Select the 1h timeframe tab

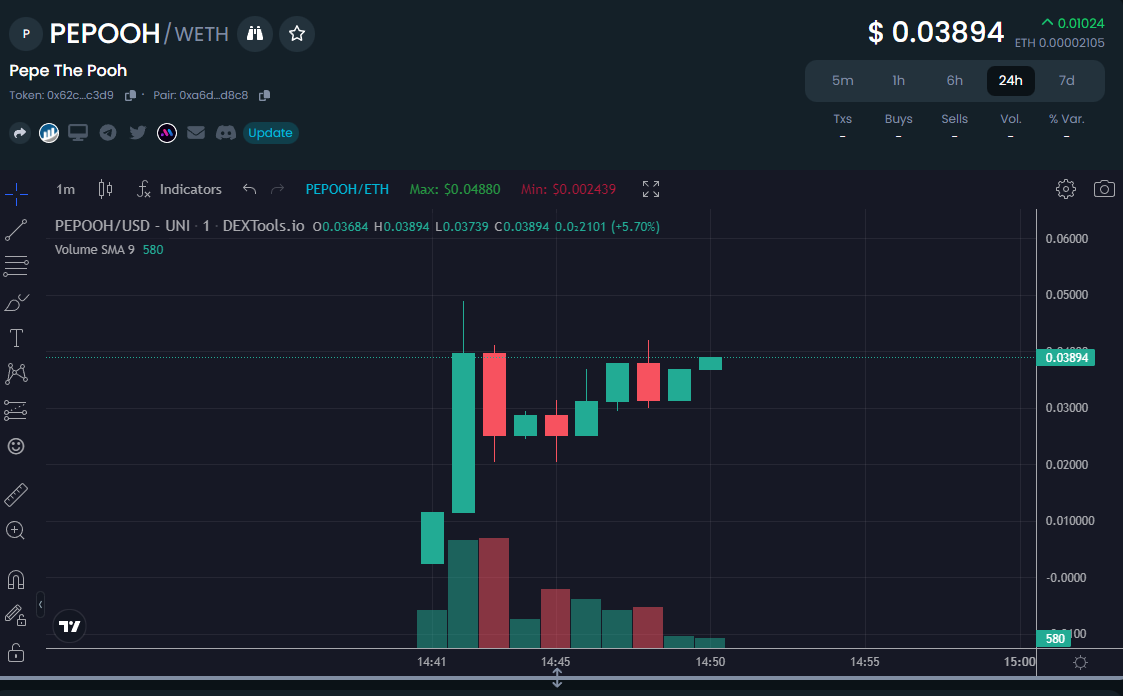[x=898, y=80]
